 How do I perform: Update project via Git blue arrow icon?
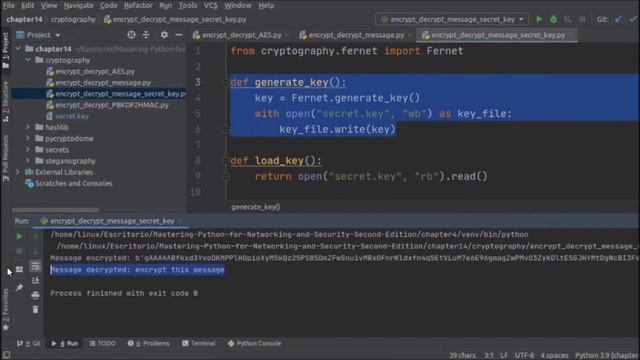(618, 19)
